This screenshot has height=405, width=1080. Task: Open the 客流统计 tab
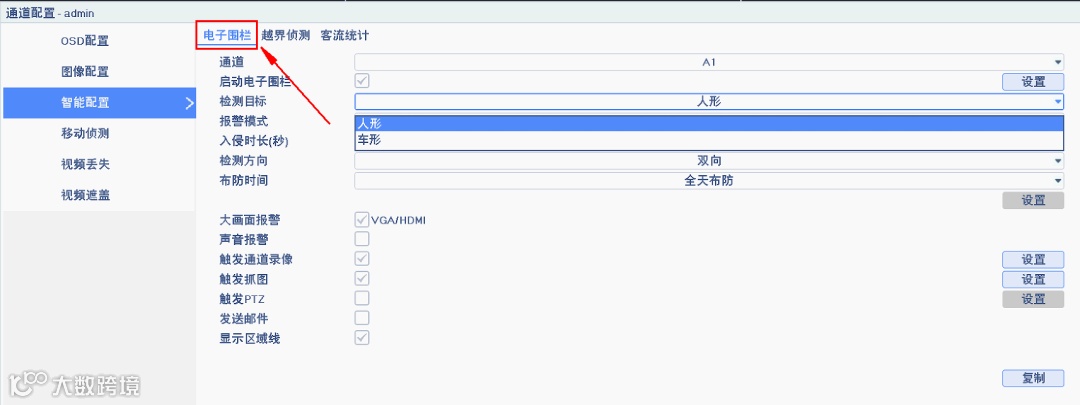pos(344,35)
